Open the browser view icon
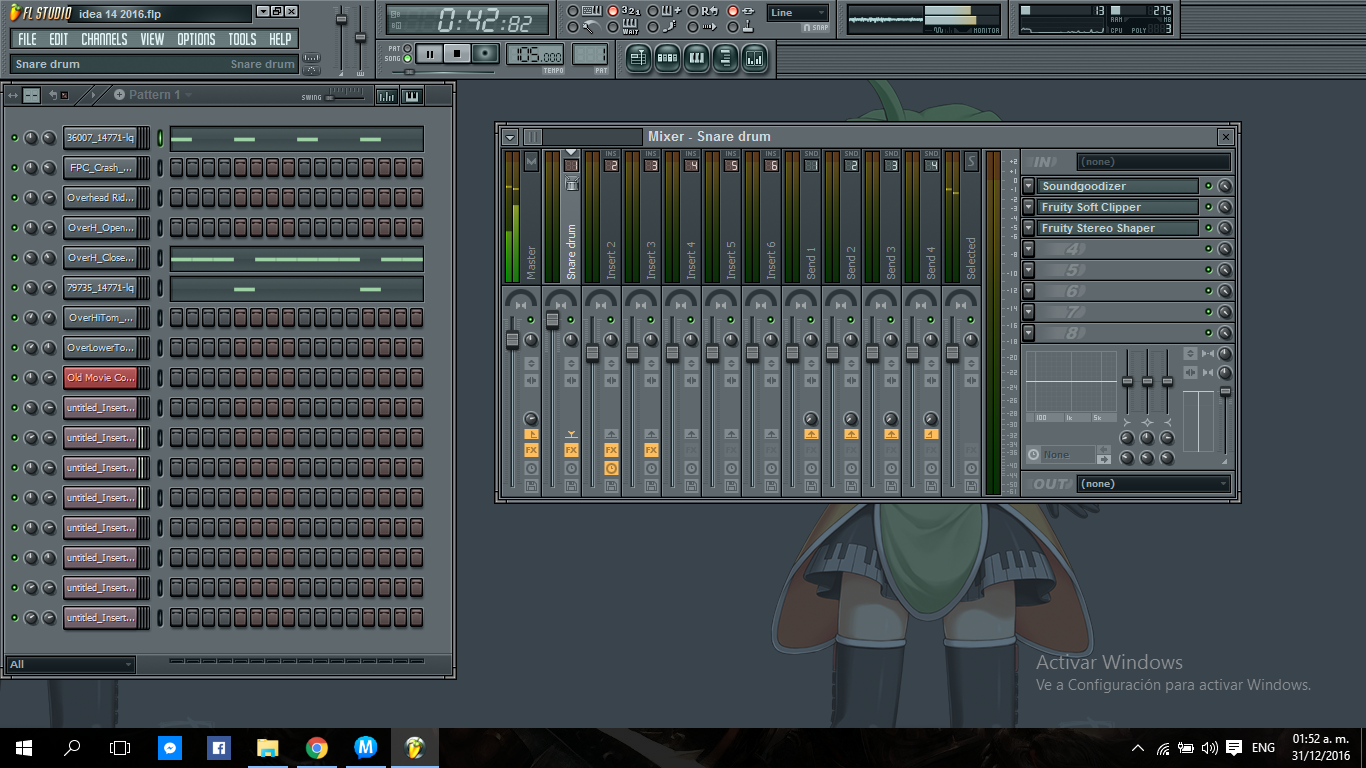This screenshot has width=1366, height=768. 725,59
